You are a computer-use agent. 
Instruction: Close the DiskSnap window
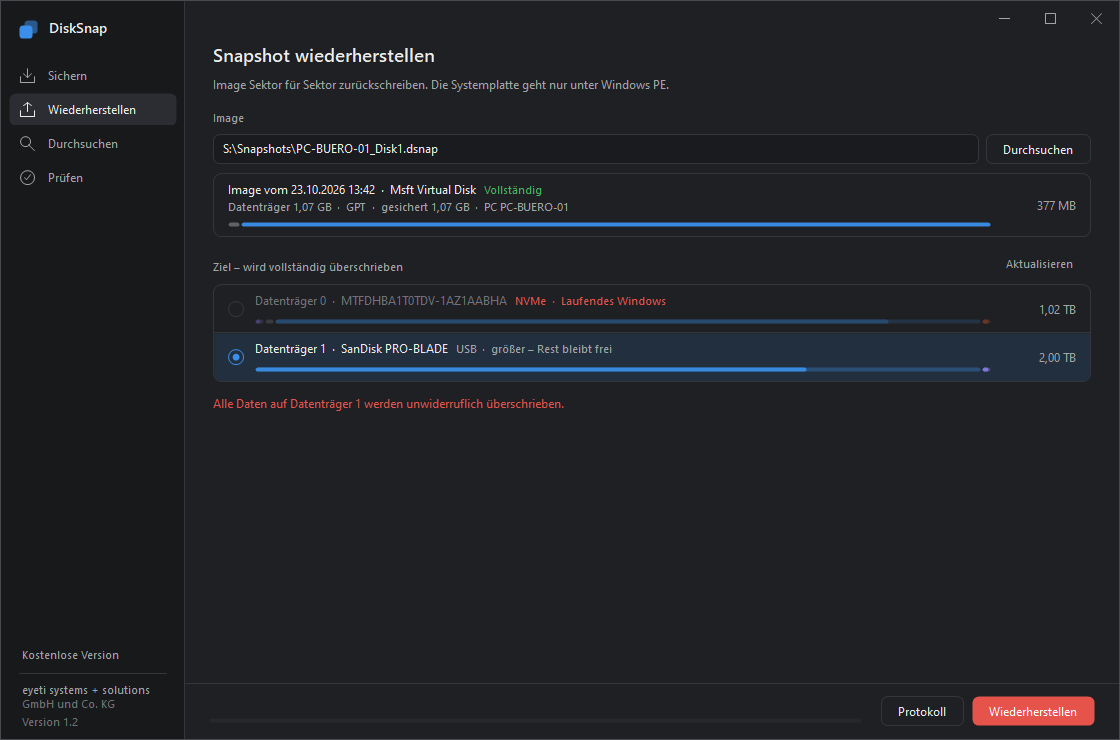tap(1096, 19)
